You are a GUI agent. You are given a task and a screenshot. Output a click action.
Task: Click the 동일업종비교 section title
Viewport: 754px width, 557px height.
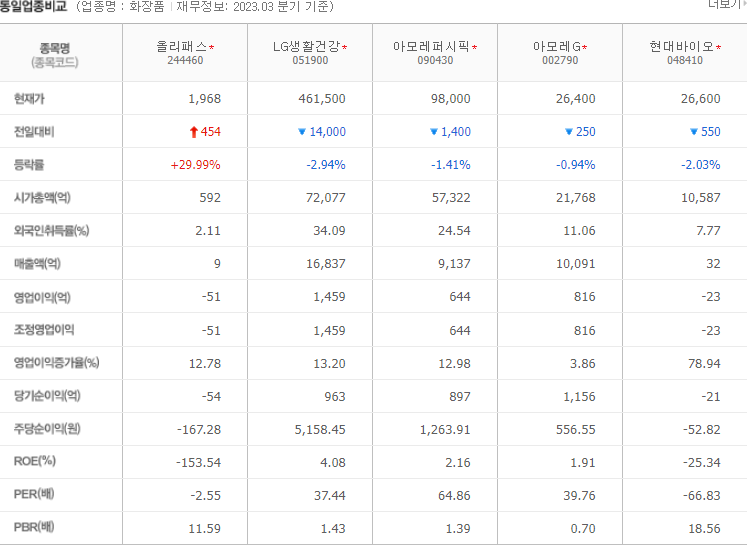33,6
